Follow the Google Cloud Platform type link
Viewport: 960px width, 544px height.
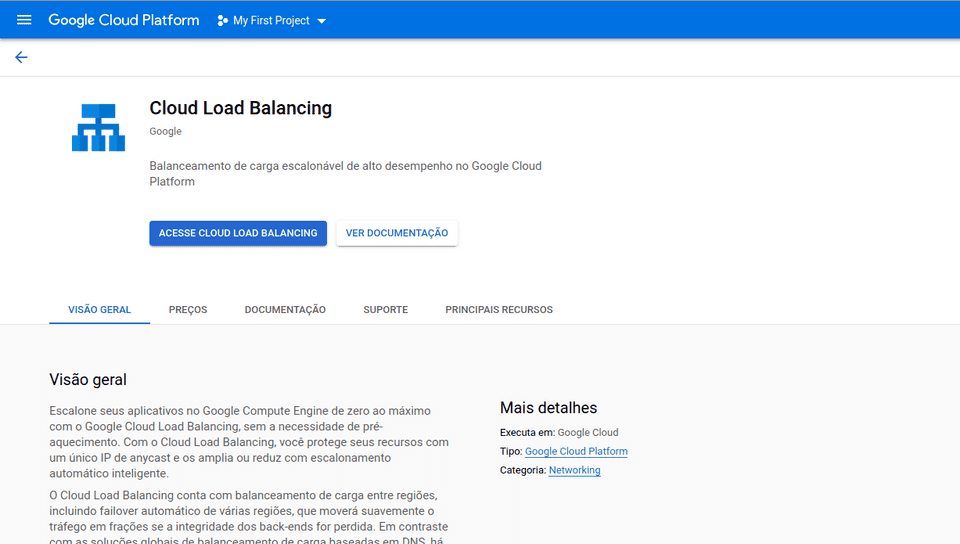pos(576,452)
